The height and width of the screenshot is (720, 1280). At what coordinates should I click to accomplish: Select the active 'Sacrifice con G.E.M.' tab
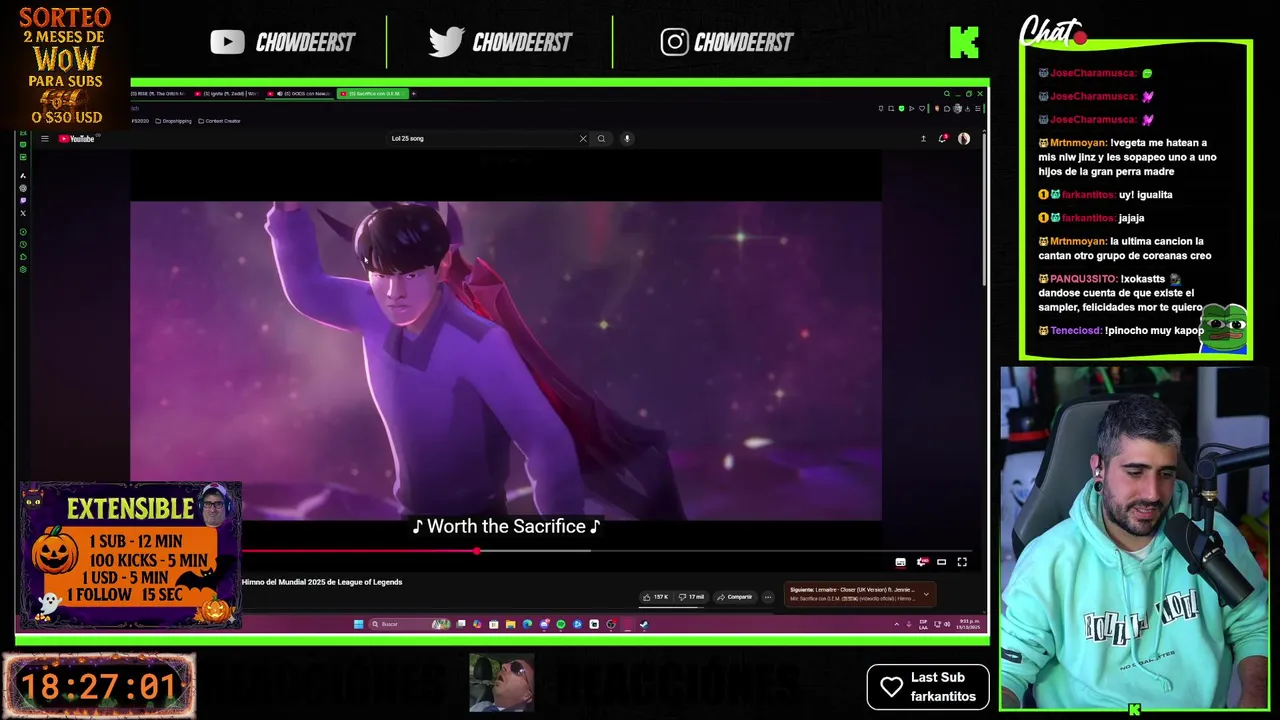click(x=372, y=93)
